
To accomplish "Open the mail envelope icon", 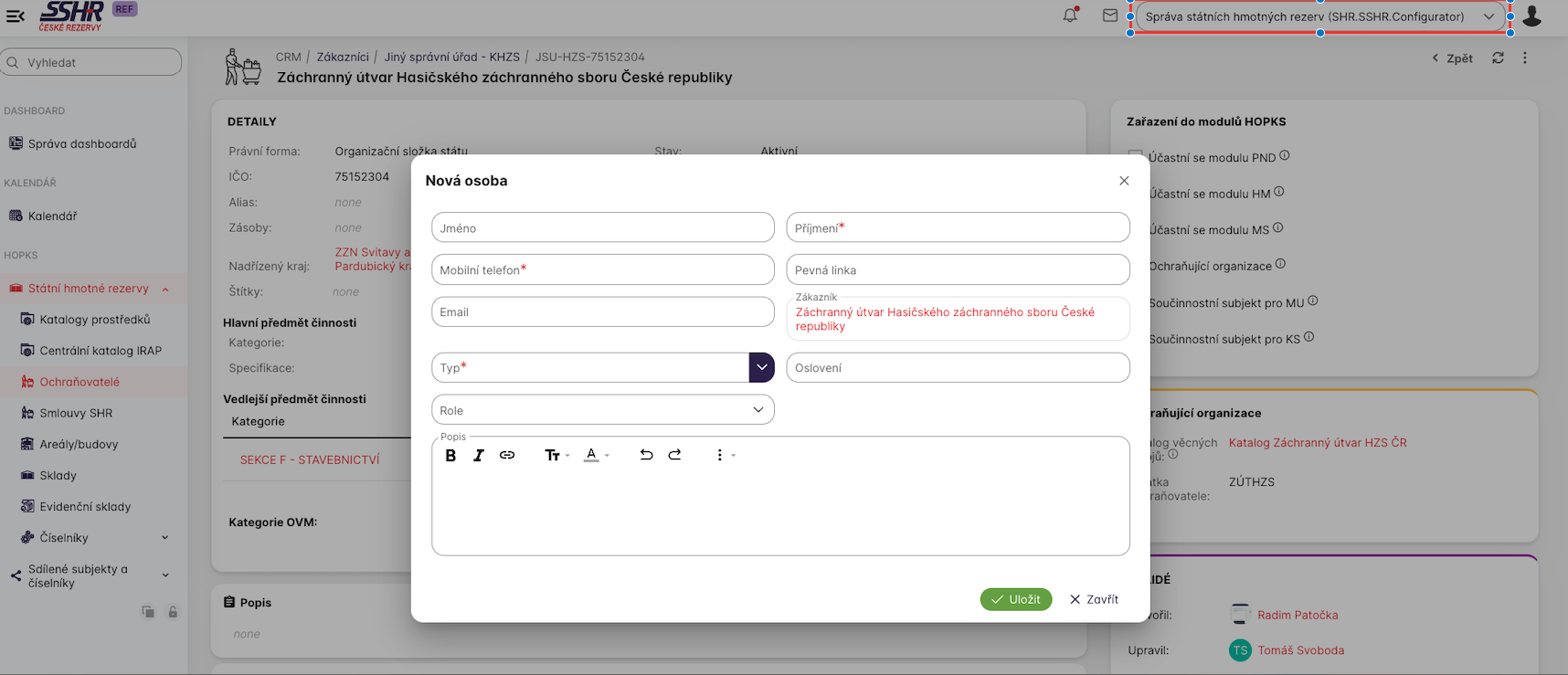I will coord(1109,16).
